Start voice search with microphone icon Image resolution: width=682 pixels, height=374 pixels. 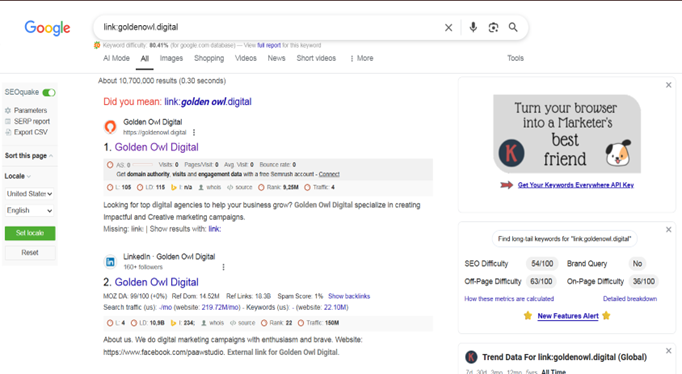(x=473, y=27)
